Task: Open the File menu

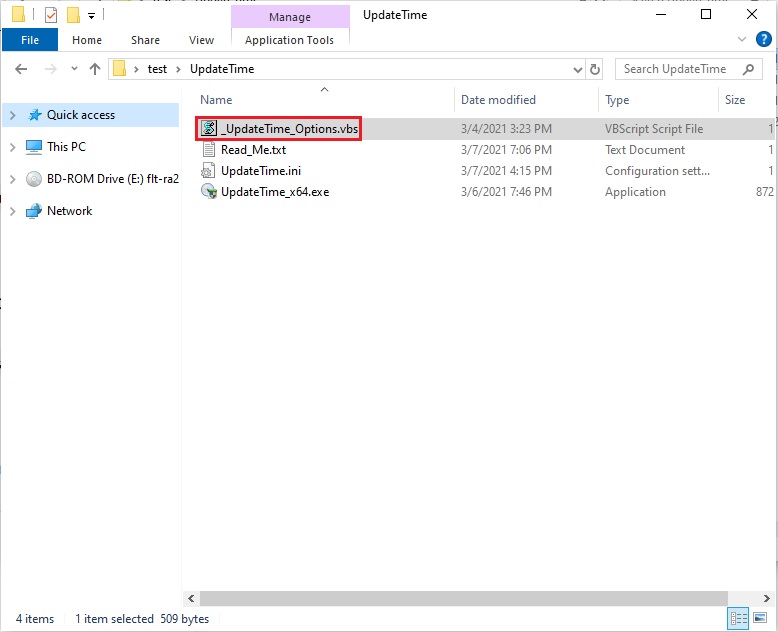Action: coord(30,40)
